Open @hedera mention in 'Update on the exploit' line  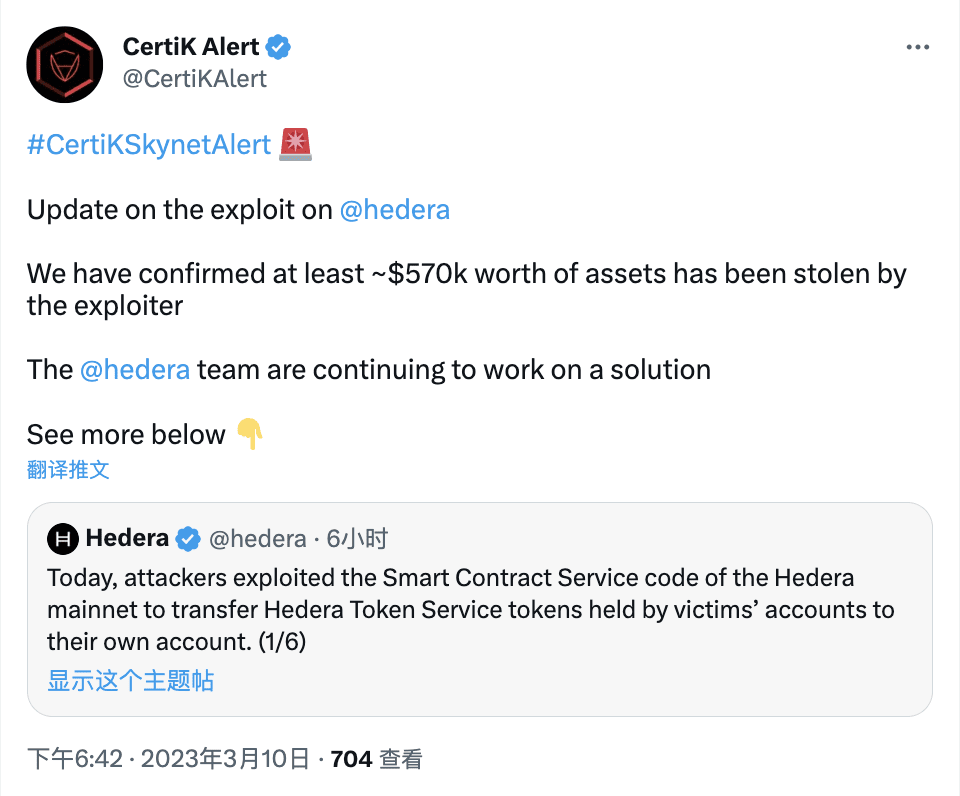pos(394,210)
